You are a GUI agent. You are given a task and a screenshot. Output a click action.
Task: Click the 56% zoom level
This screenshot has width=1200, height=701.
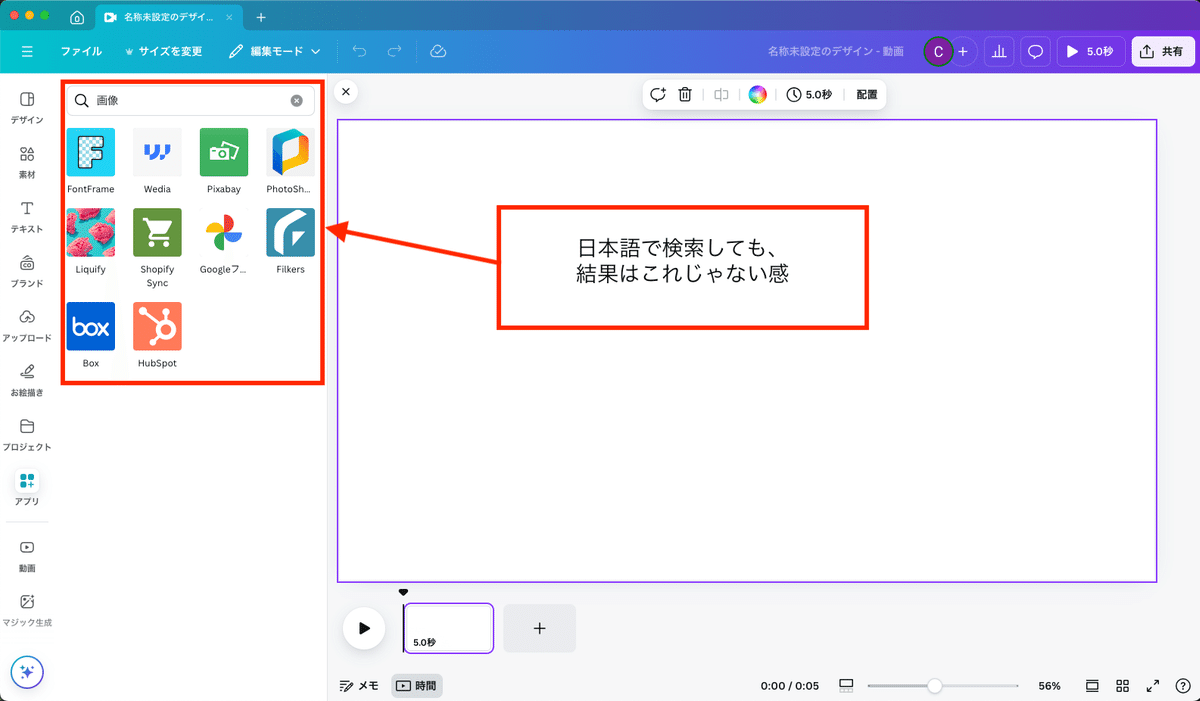point(1049,686)
